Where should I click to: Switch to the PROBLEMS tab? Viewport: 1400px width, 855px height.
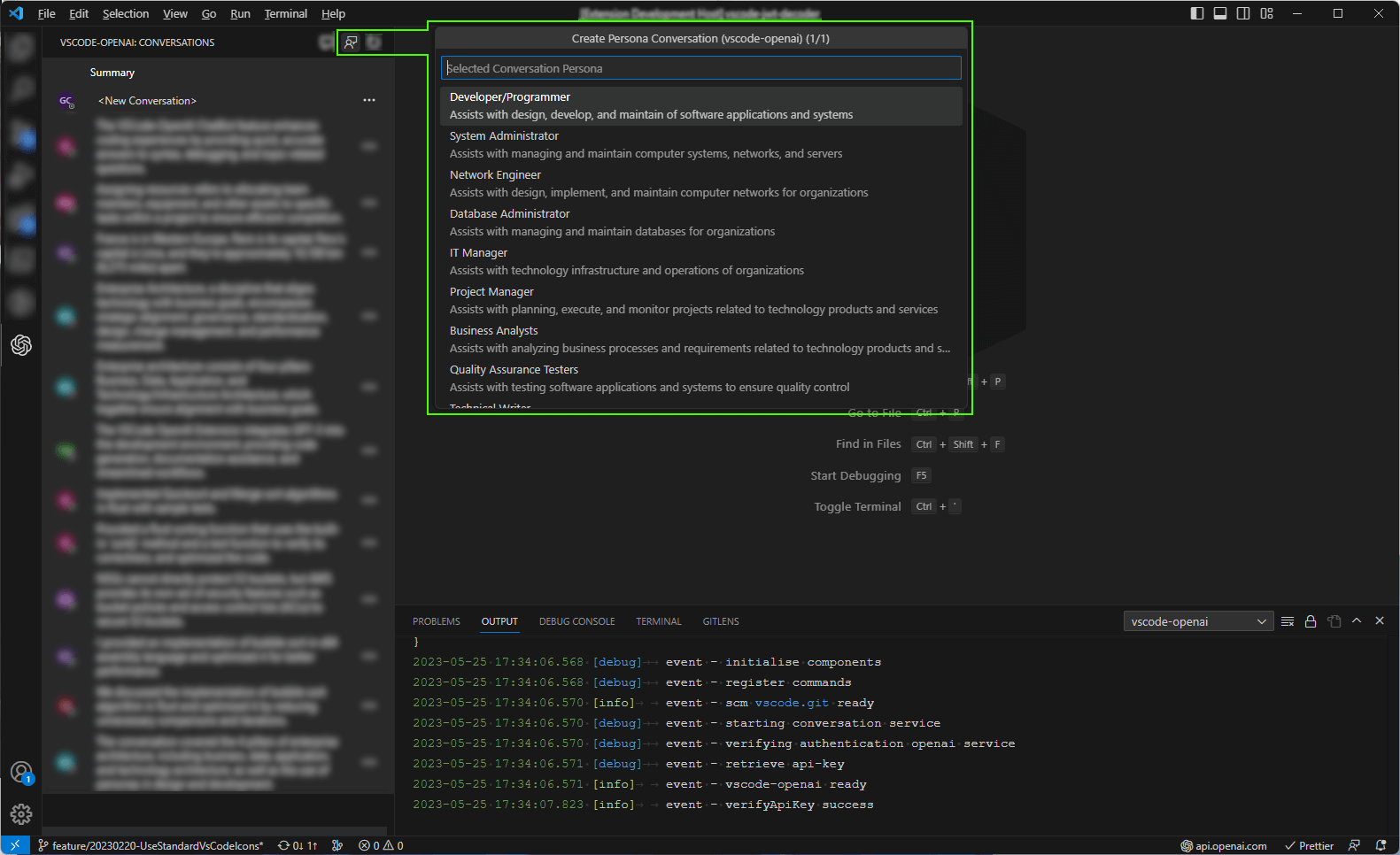pos(437,621)
